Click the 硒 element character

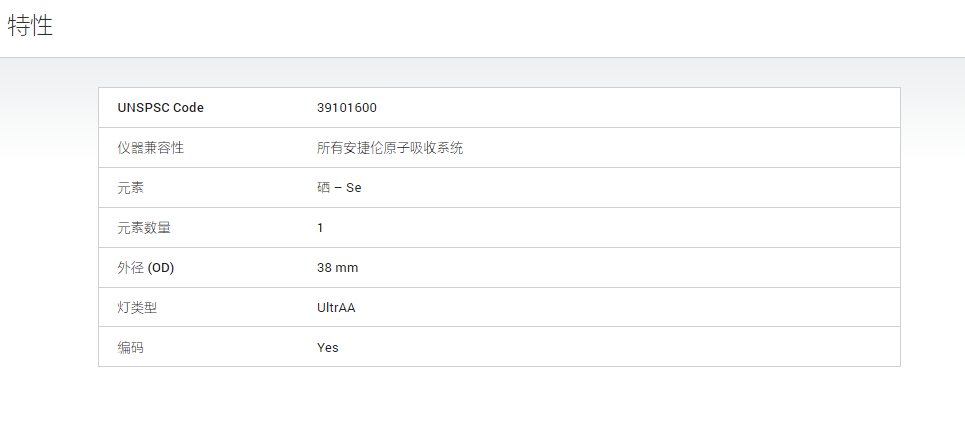pyautogui.click(x=323, y=188)
